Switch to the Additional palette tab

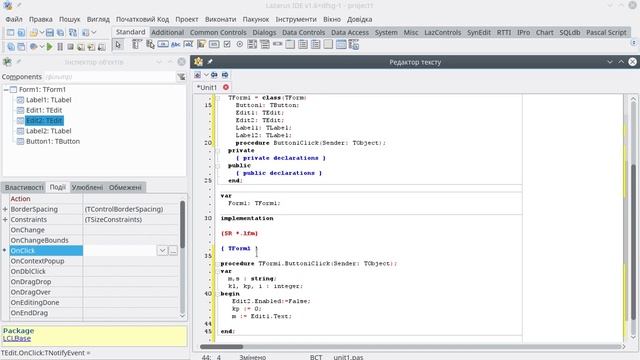[167, 32]
